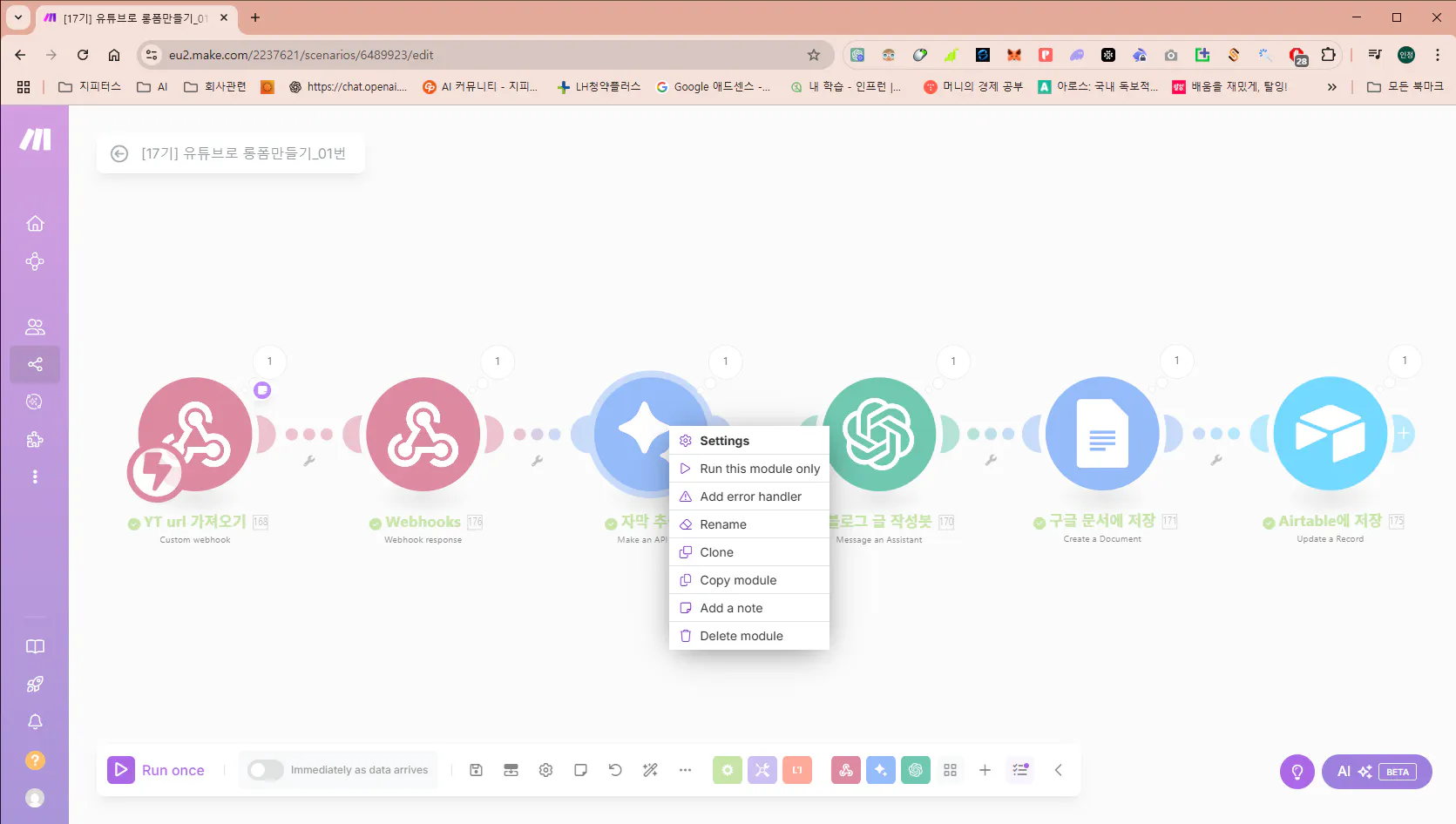
Task: Show hidden bookmarks via the double-chevron
Action: pos(1331,87)
